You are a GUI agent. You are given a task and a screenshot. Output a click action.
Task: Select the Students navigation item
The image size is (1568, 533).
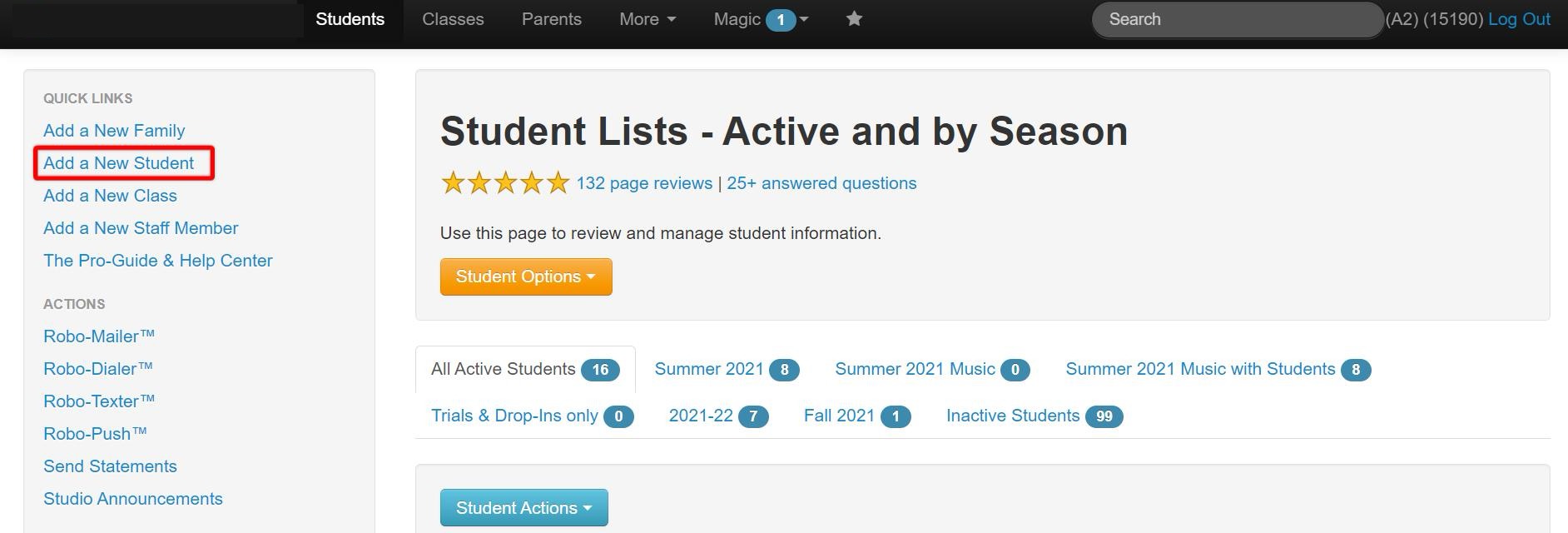tap(350, 19)
